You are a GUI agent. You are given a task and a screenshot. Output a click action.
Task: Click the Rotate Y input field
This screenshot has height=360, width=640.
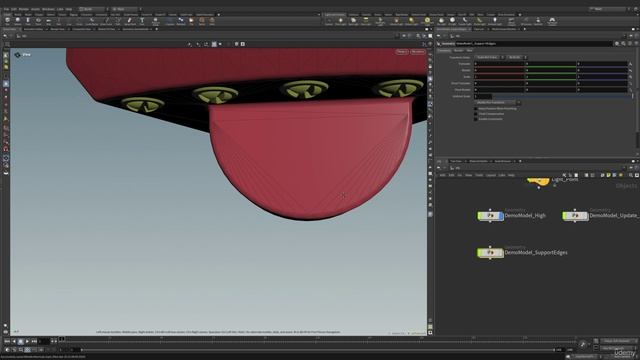point(551,70)
